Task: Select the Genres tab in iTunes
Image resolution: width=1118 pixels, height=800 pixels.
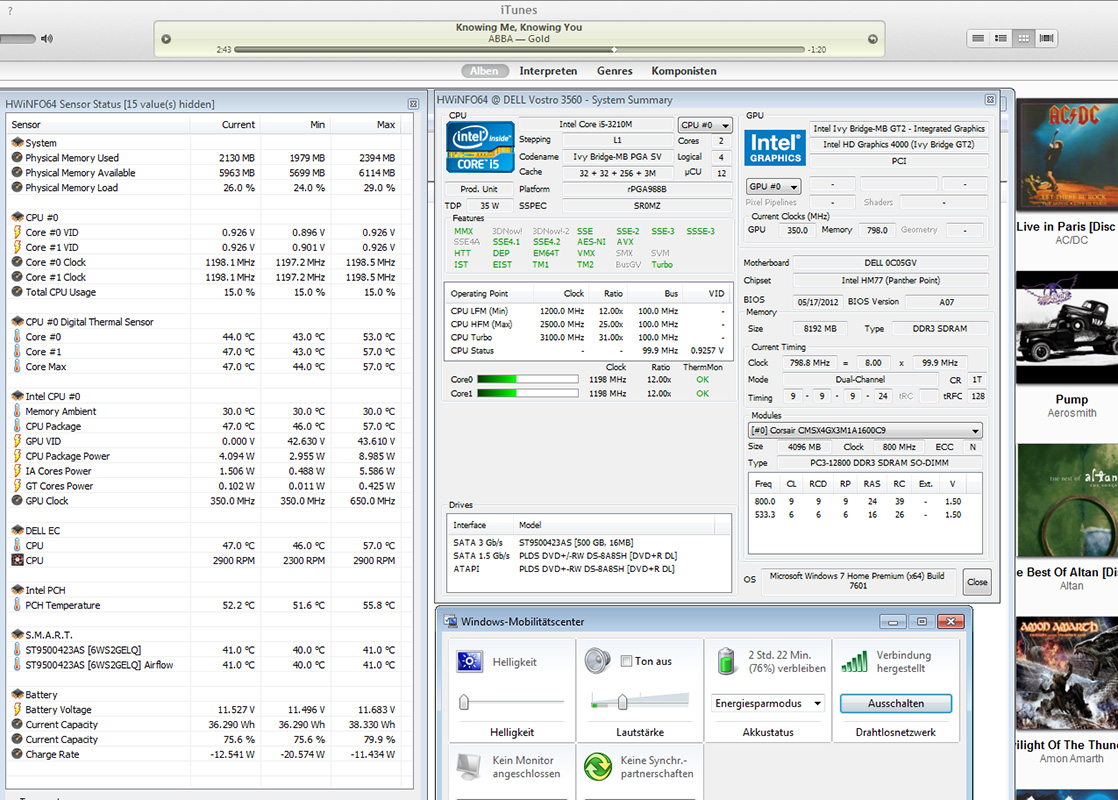Action: [615, 71]
